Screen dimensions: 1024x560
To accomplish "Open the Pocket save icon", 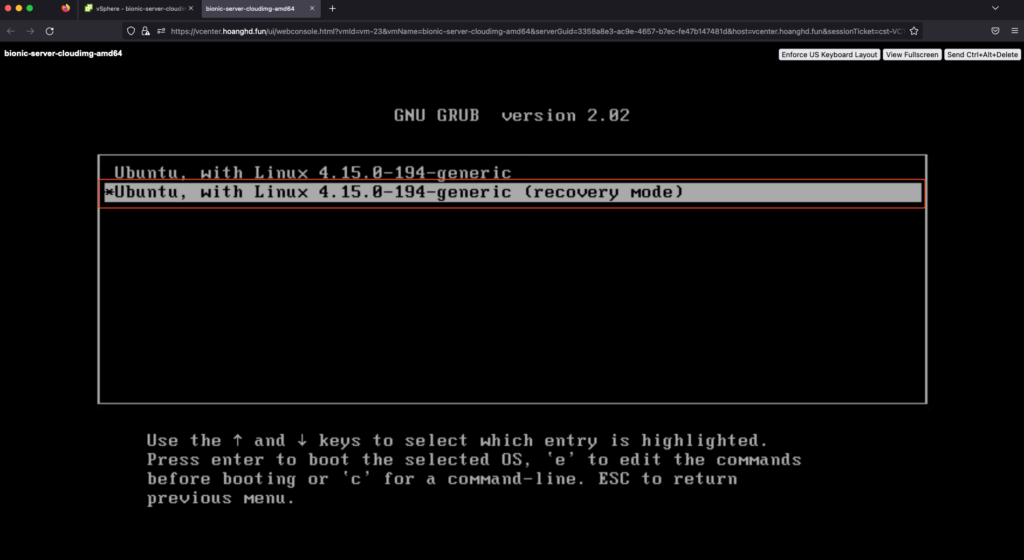I will [x=995, y=31].
